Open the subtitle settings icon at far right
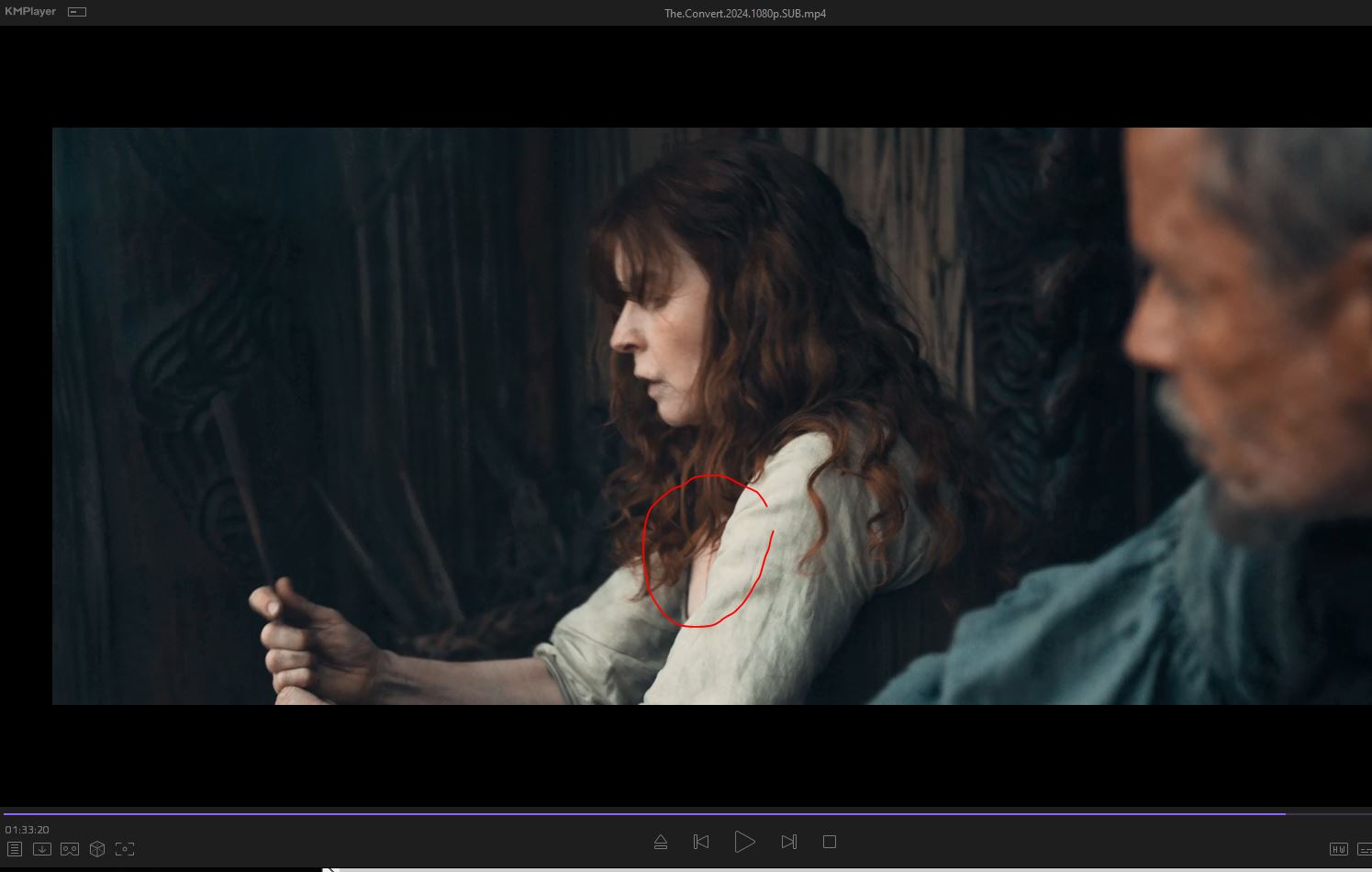 point(1365,849)
